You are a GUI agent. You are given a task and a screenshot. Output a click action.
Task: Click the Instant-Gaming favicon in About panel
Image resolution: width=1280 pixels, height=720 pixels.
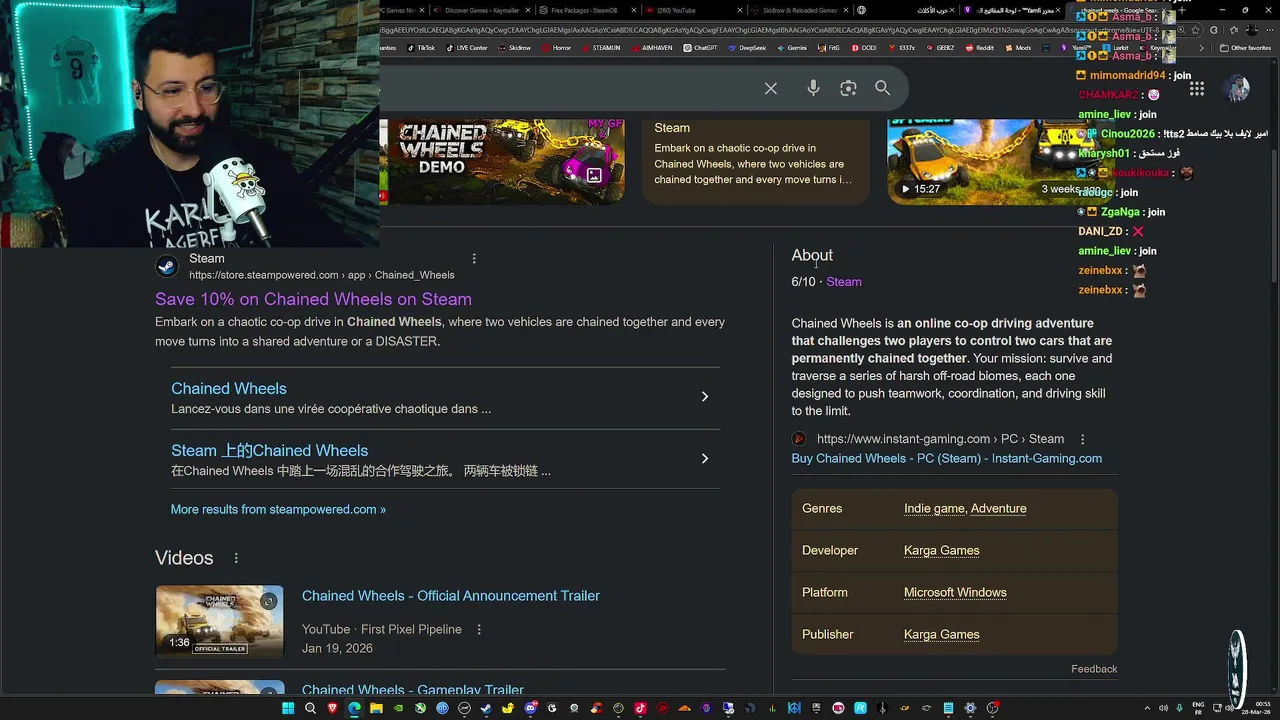tap(799, 439)
